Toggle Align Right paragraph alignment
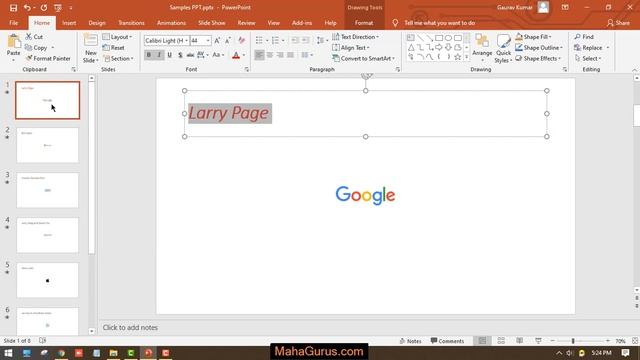The width and height of the screenshot is (640, 360). click(x=280, y=55)
